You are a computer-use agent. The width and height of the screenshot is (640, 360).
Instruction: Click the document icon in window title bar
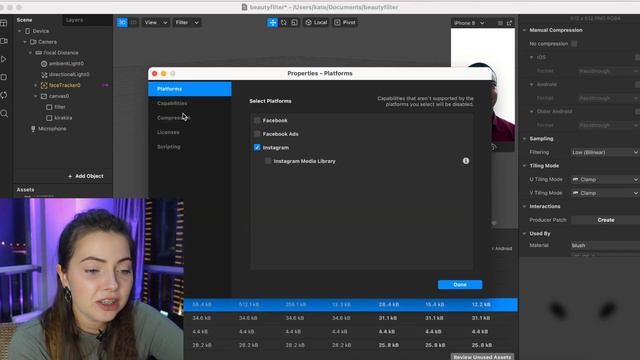click(244, 7)
